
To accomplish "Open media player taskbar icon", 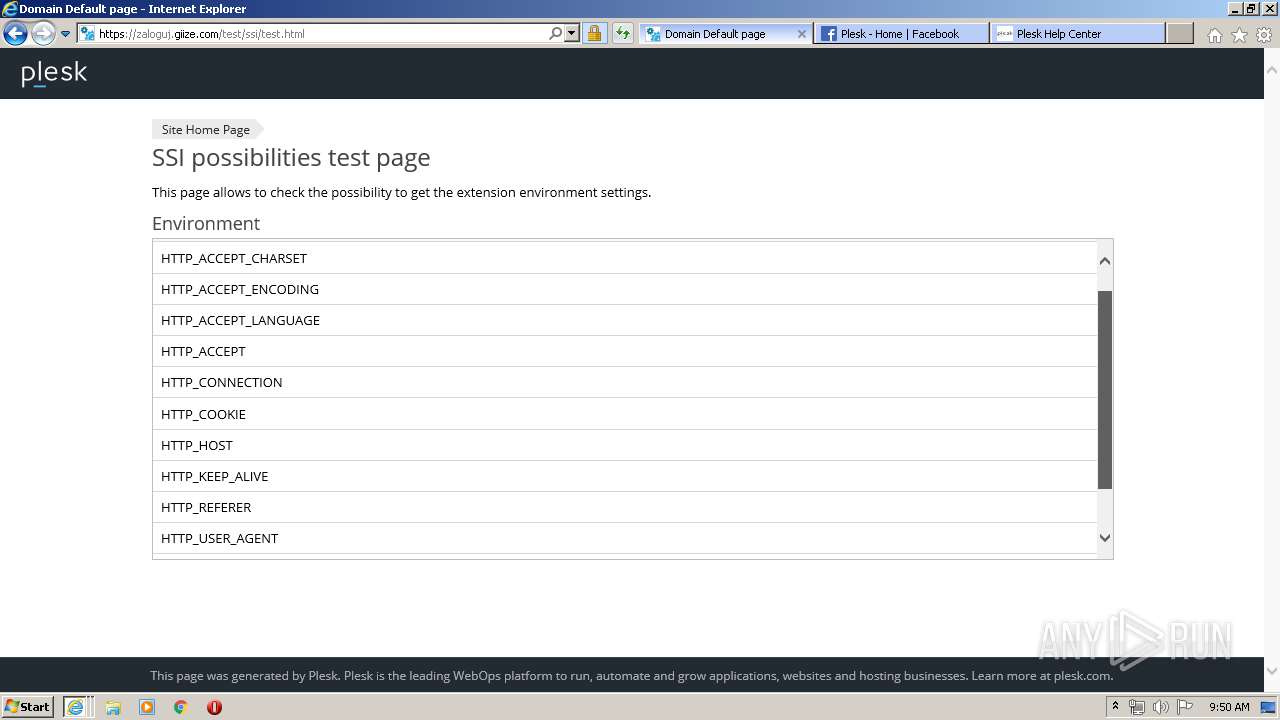I will click(x=147, y=707).
